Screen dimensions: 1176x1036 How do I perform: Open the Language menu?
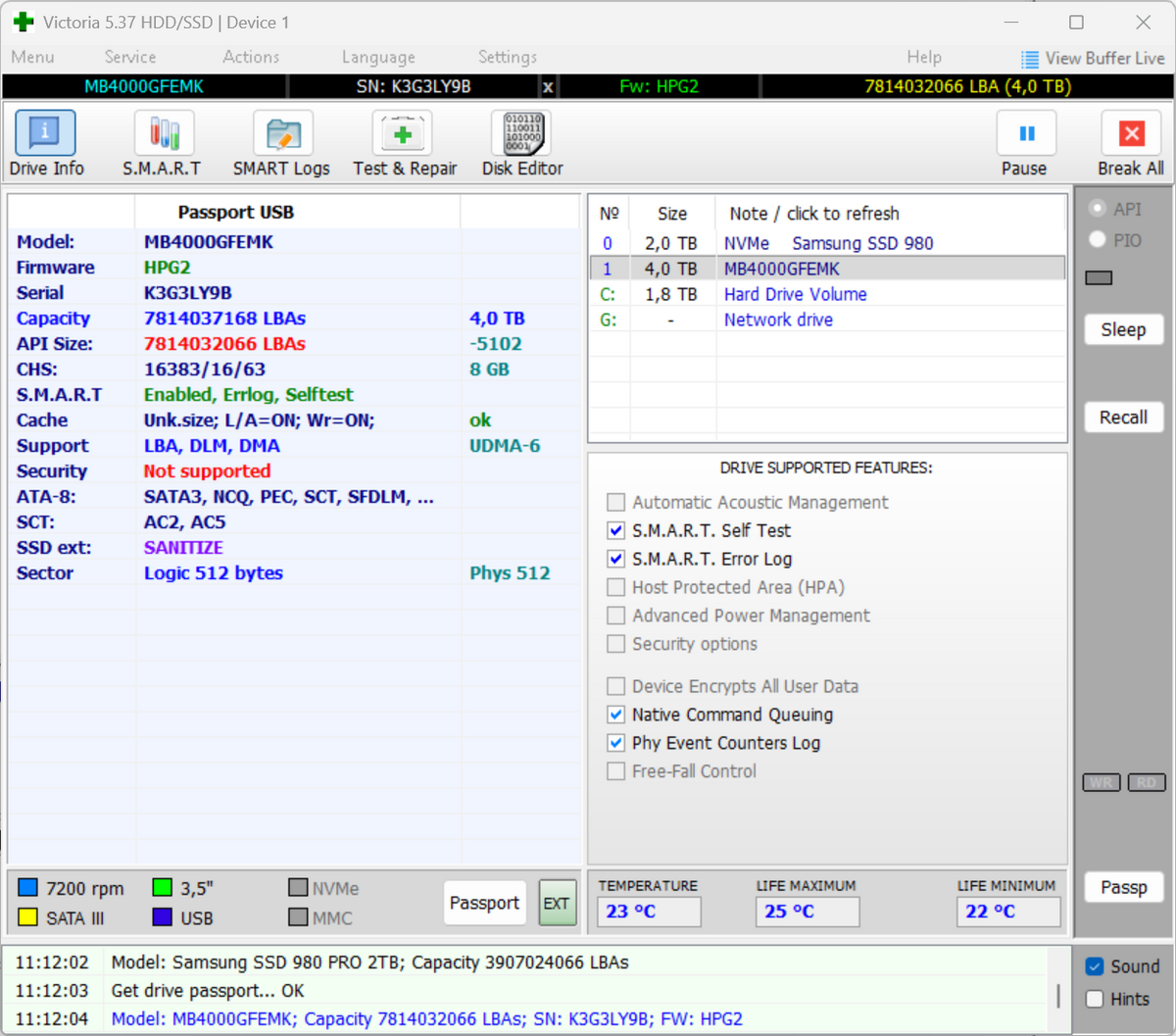point(378,57)
